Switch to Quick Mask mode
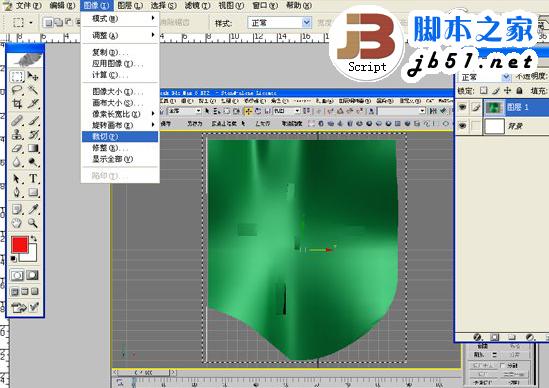This screenshot has width=549, height=388. 33,275
